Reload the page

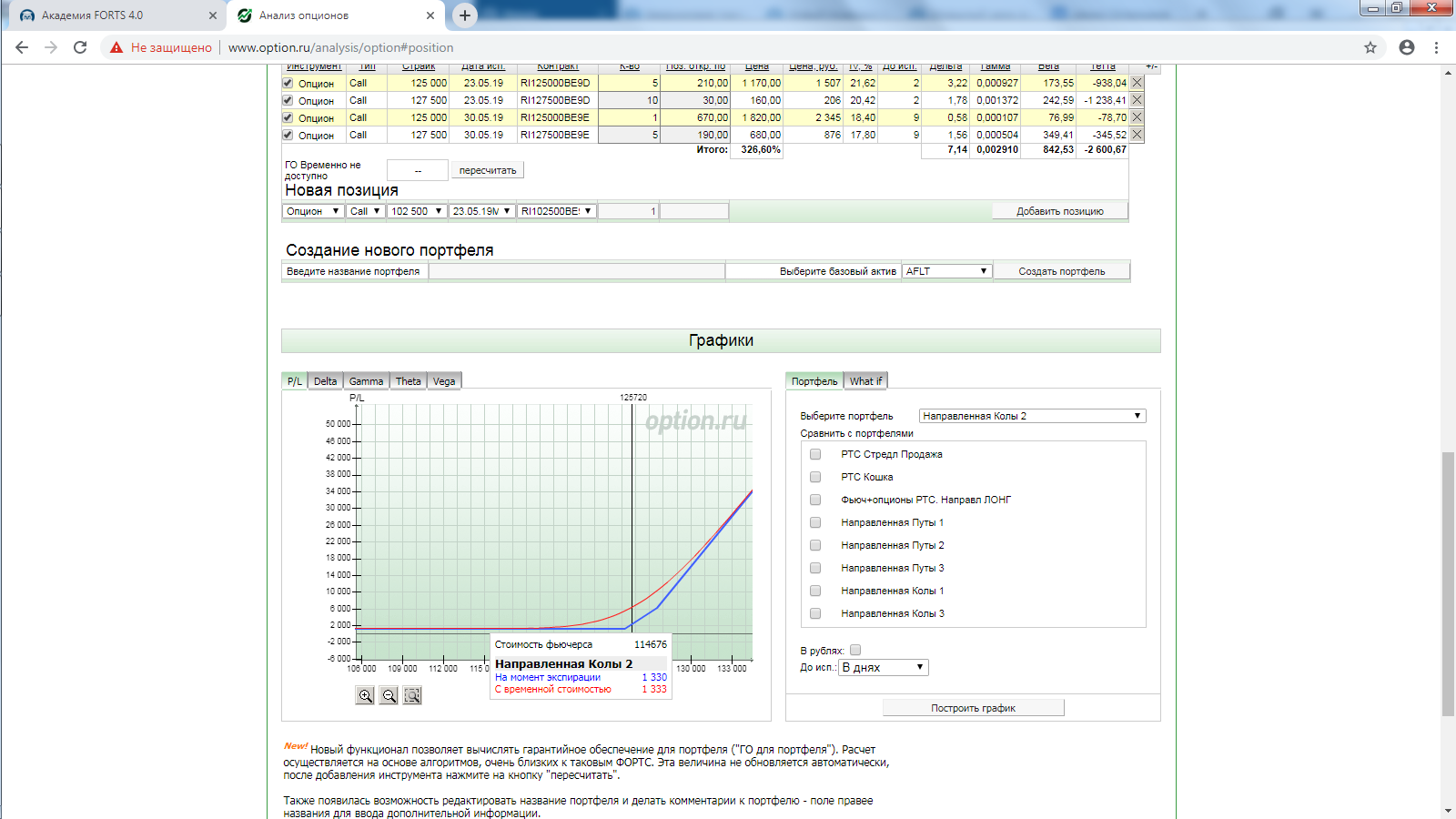click(x=80, y=47)
